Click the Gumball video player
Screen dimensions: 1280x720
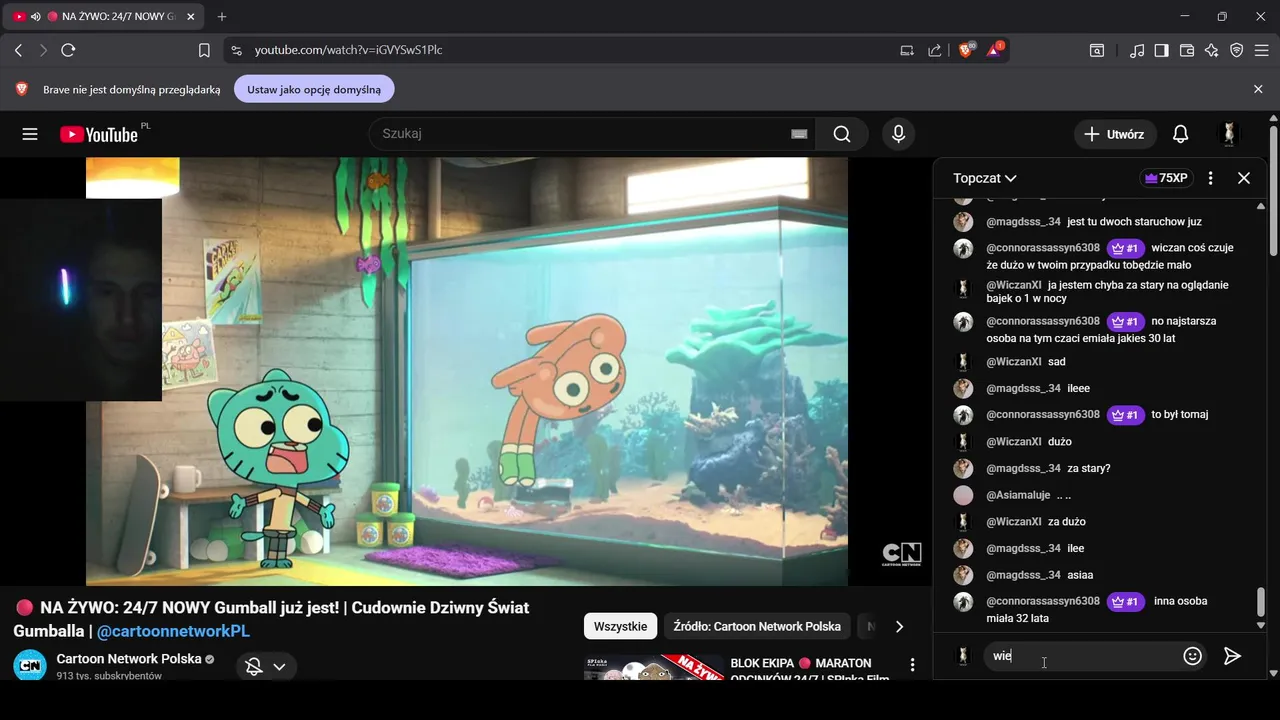466,371
